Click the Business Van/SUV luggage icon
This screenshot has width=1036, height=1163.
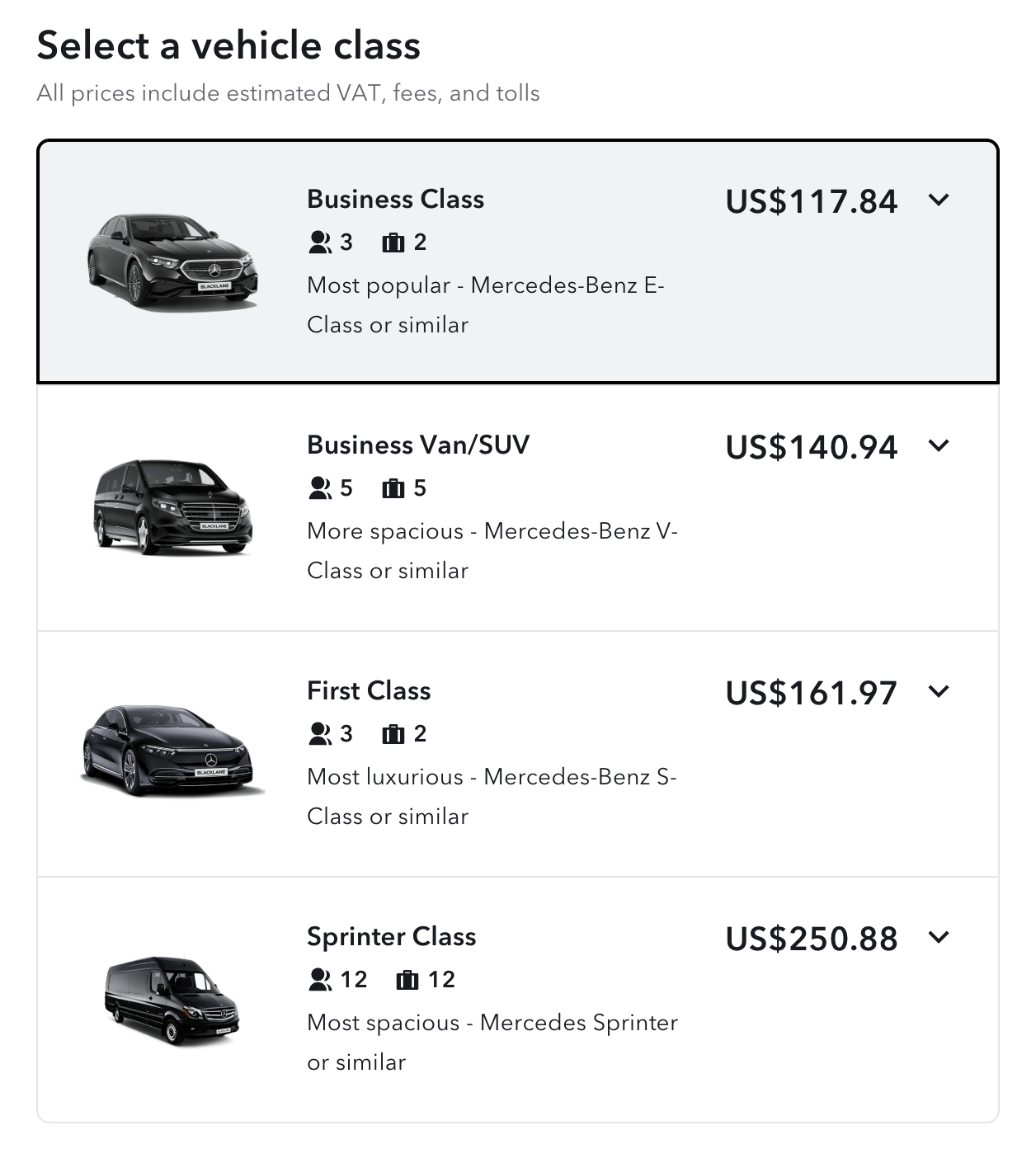393,488
